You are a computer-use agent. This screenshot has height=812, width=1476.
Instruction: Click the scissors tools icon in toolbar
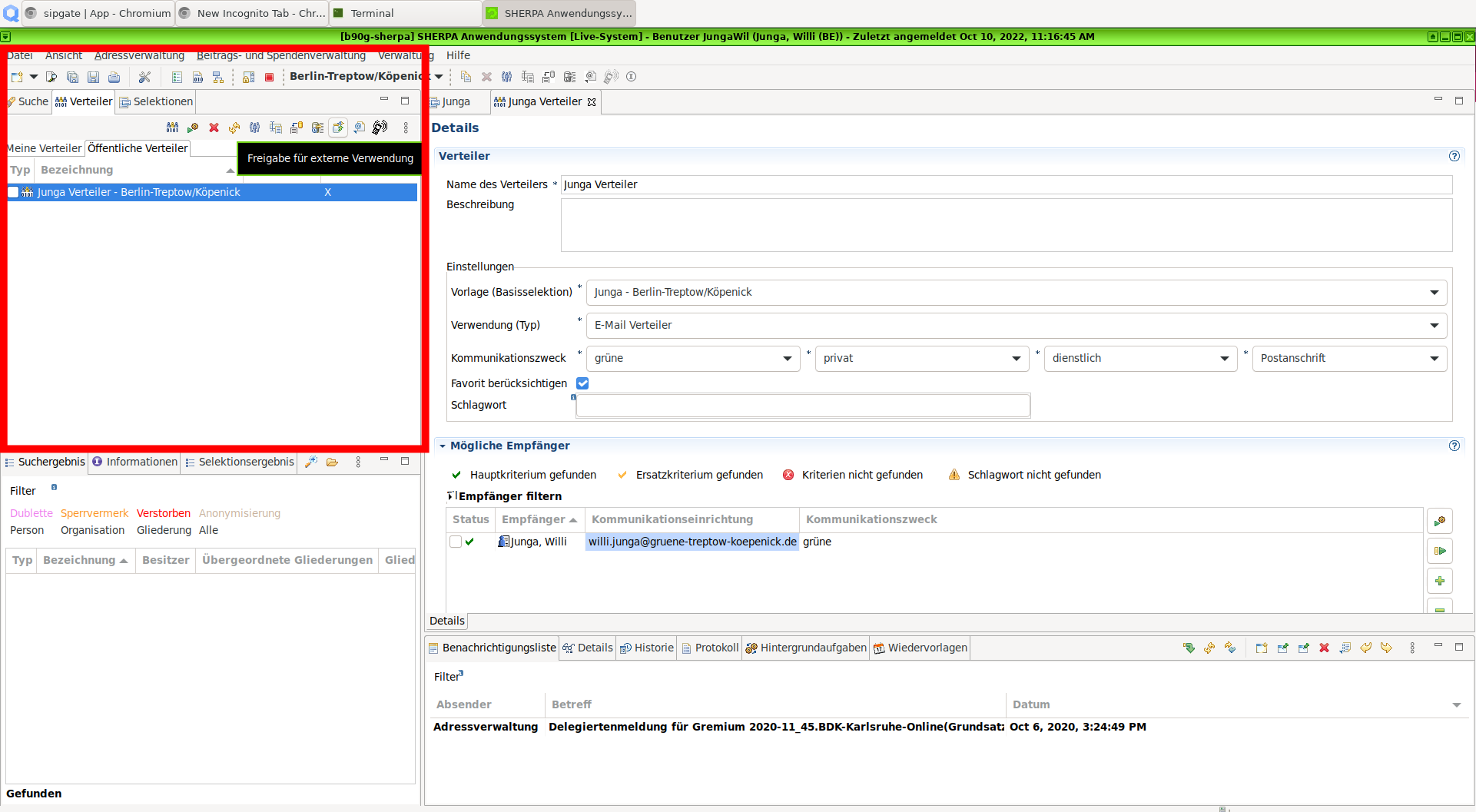tap(144, 77)
